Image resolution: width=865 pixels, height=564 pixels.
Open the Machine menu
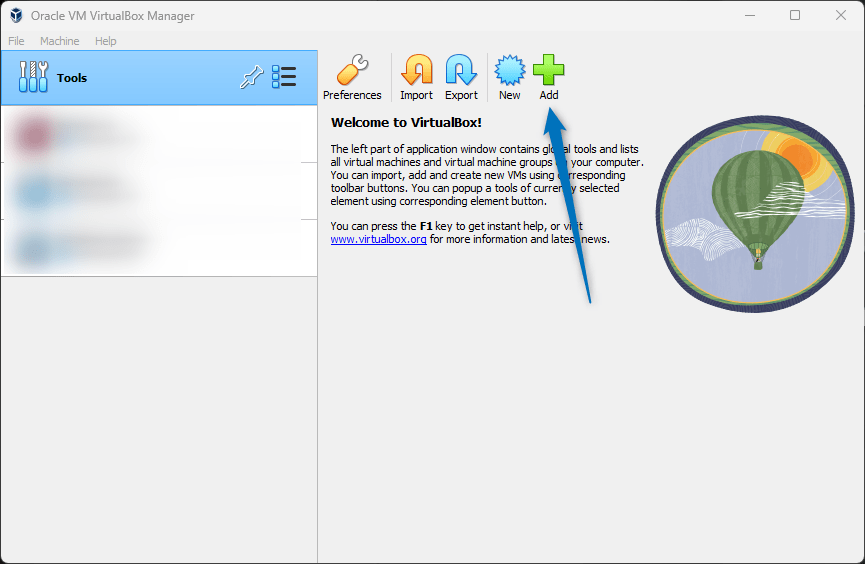(60, 41)
